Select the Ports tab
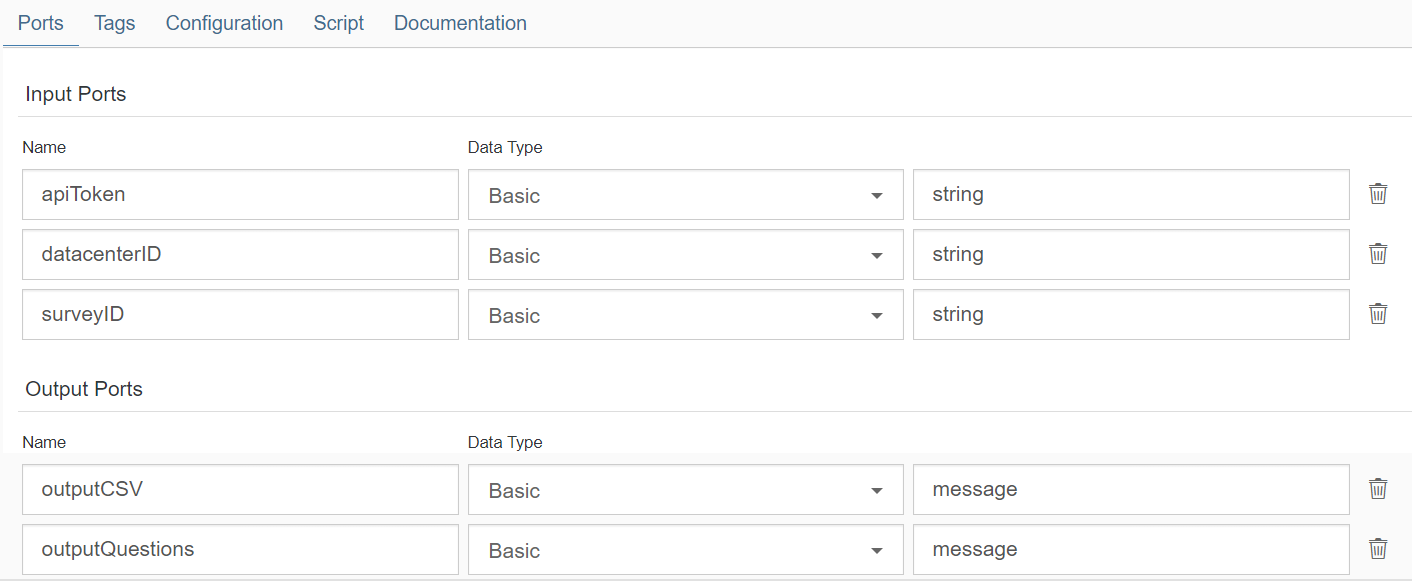 point(41,23)
